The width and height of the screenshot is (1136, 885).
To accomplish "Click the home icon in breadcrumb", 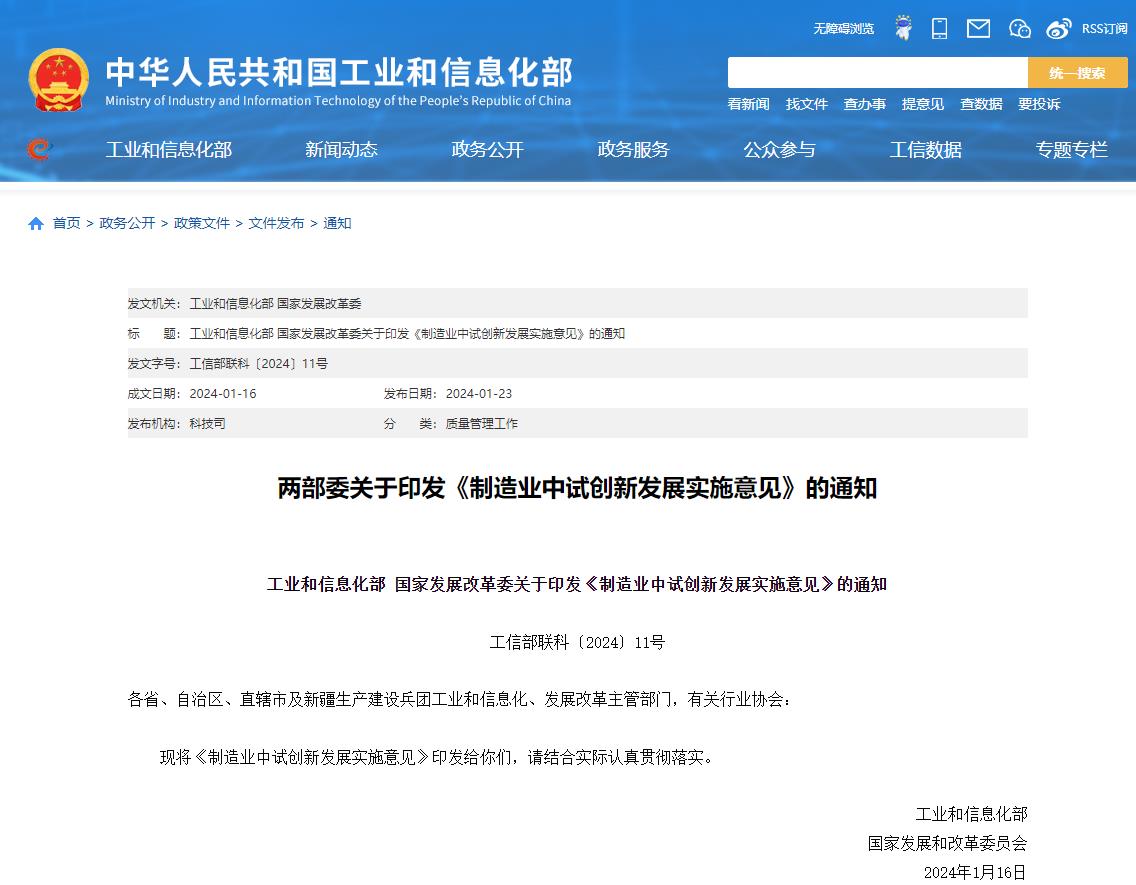I will tap(36, 223).
